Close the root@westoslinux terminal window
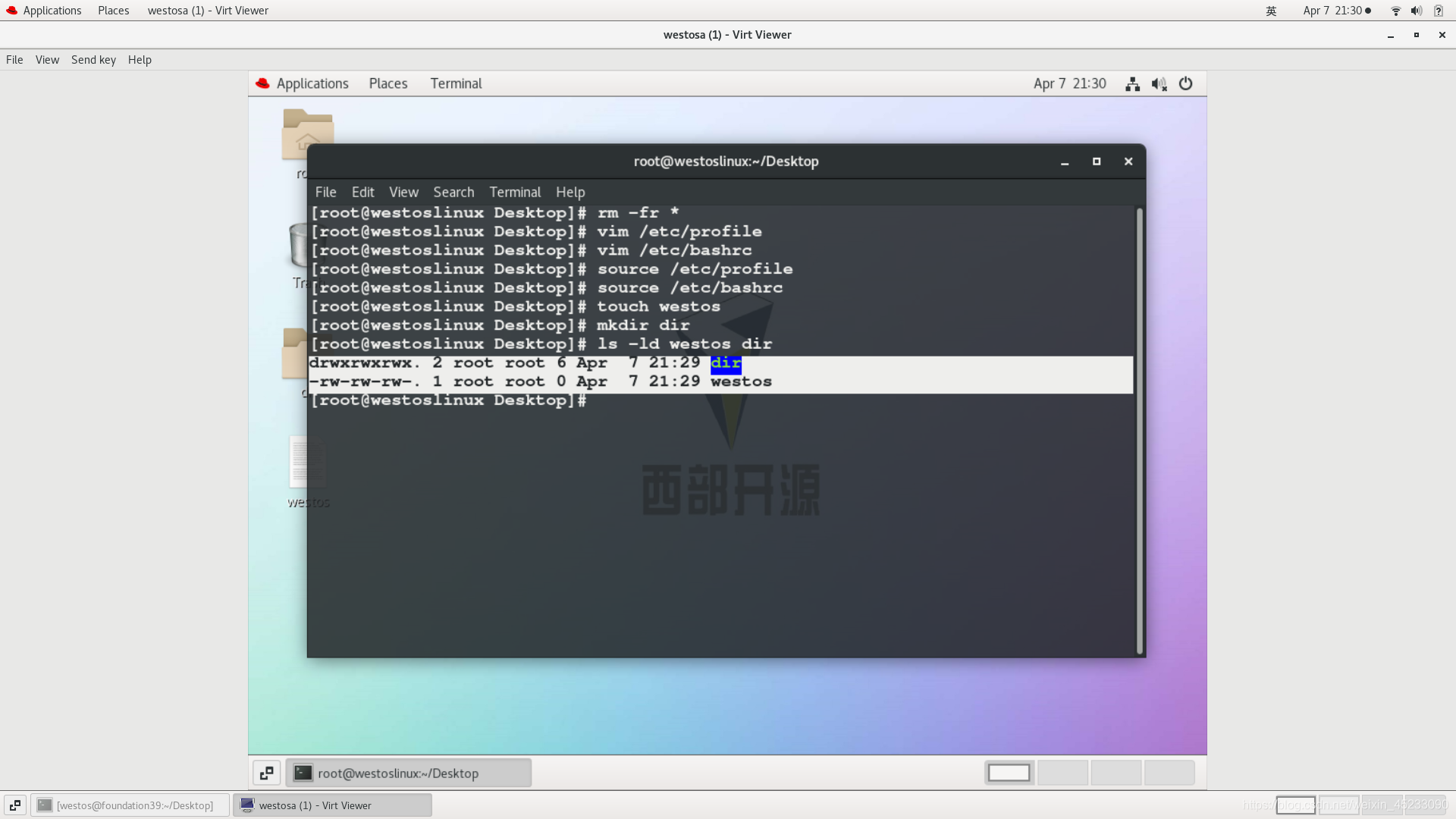 coord(1128,162)
